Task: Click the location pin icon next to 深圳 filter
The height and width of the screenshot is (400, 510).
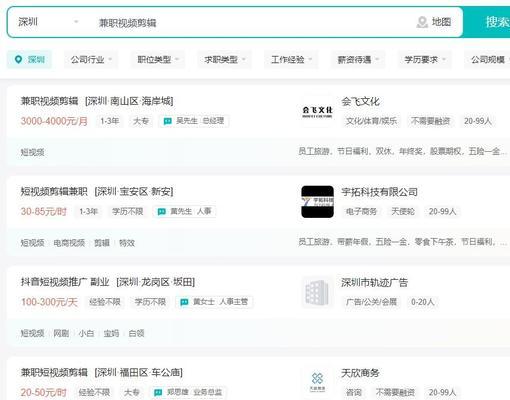Action: (18, 60)
